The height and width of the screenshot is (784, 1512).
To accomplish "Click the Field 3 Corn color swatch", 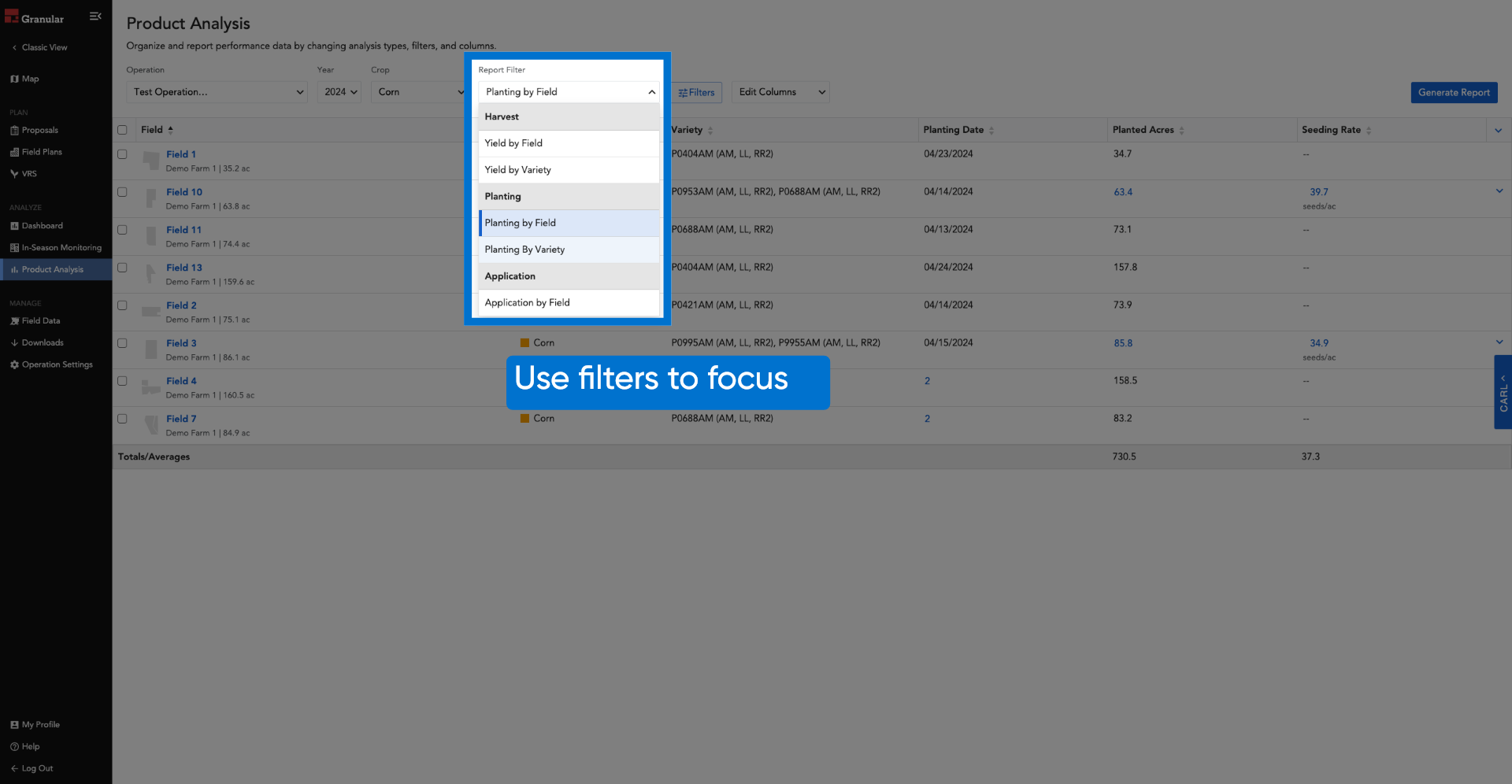I will point(524,342).
